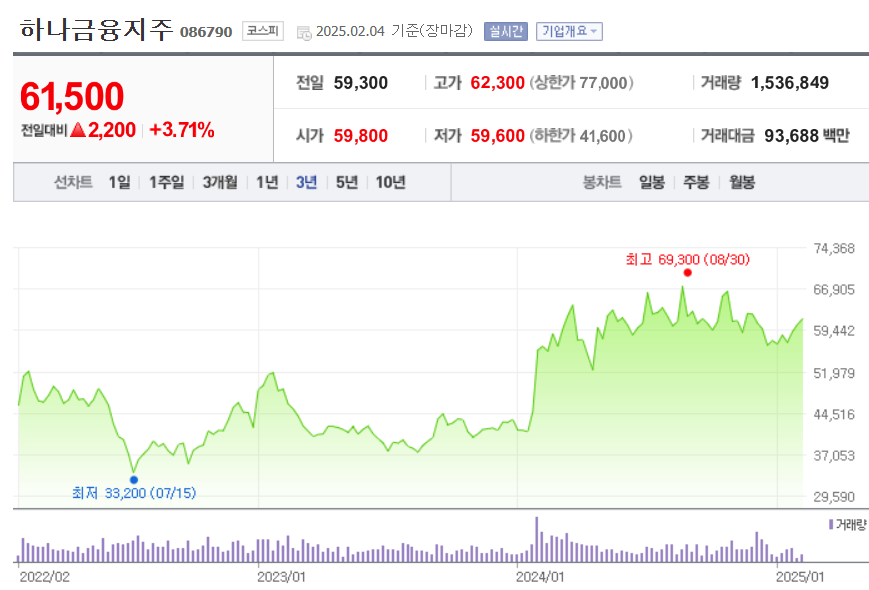
Task: Select the 1주일 line chart tab
Action: (167, 182)
